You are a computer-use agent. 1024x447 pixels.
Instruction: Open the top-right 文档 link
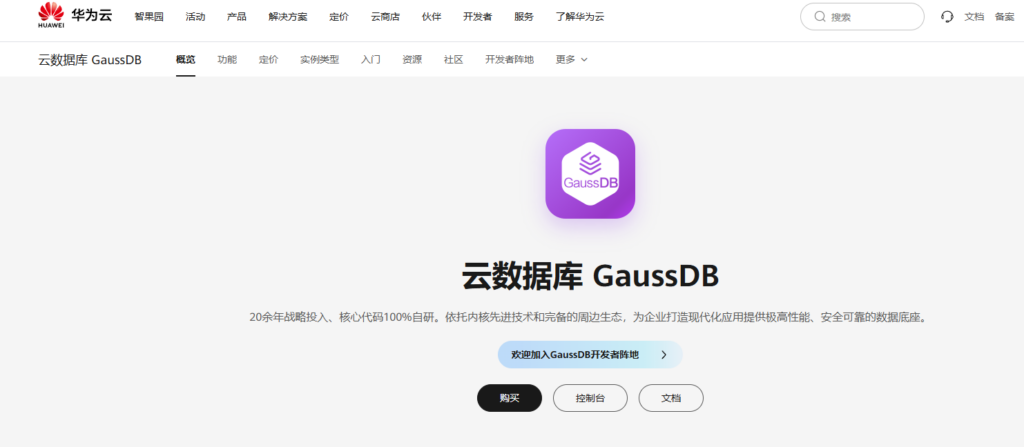(x=974, y=17)
